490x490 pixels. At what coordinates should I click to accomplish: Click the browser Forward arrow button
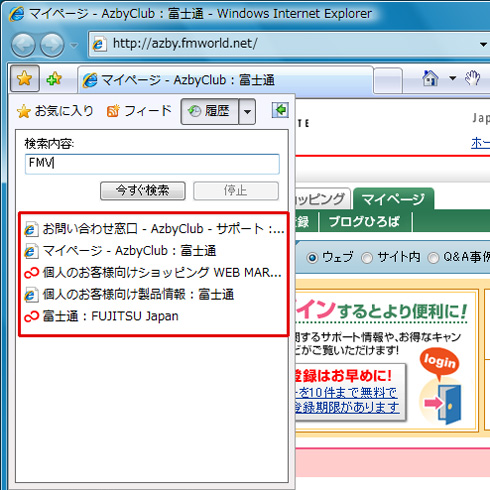(x=52, y=45)
